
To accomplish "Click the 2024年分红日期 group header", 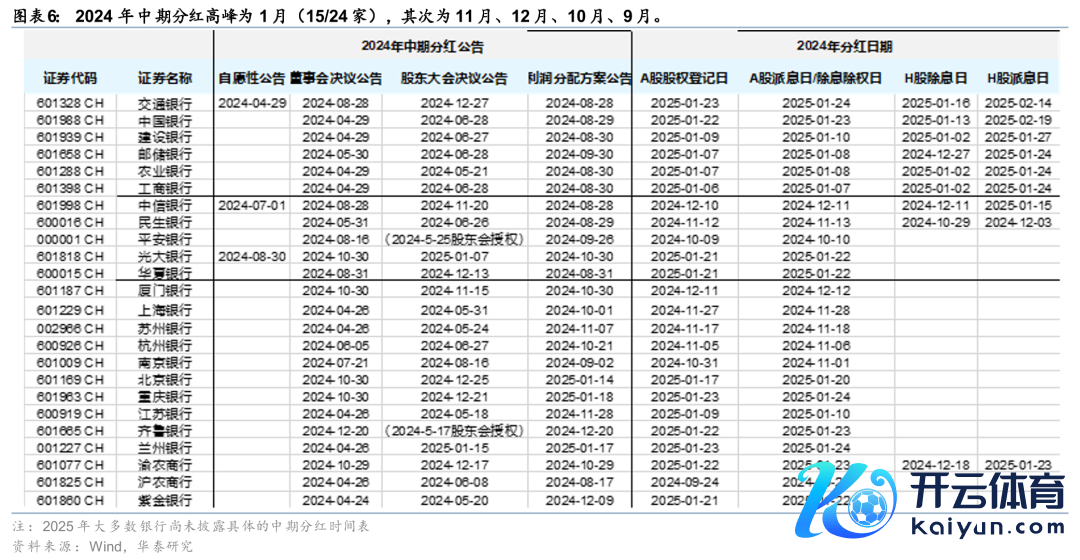I will pyautogui.click(x=845, y=46).
